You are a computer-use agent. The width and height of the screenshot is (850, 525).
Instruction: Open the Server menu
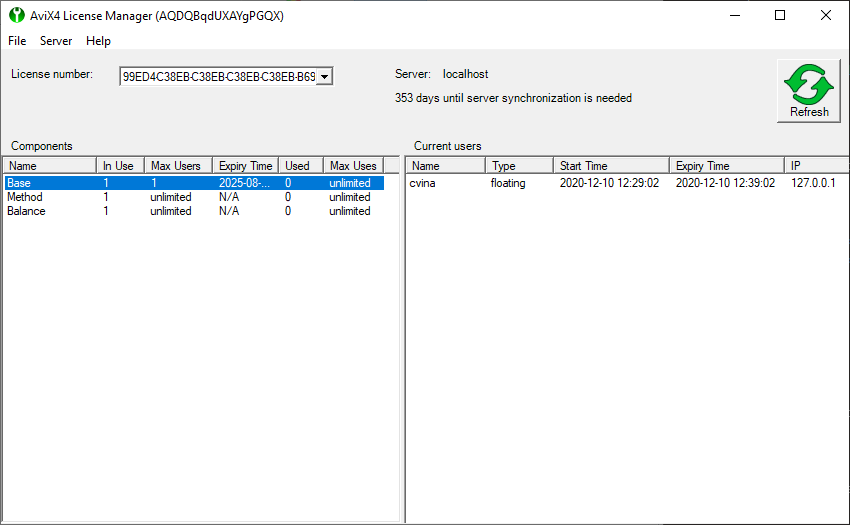point(56,41)
